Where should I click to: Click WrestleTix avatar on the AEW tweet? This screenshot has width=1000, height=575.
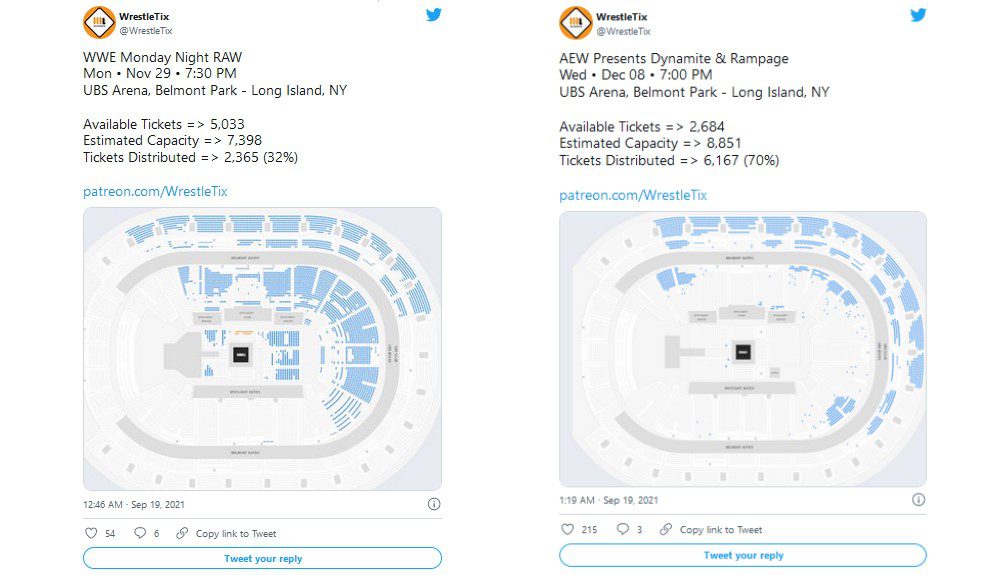[x=575, y=23]
